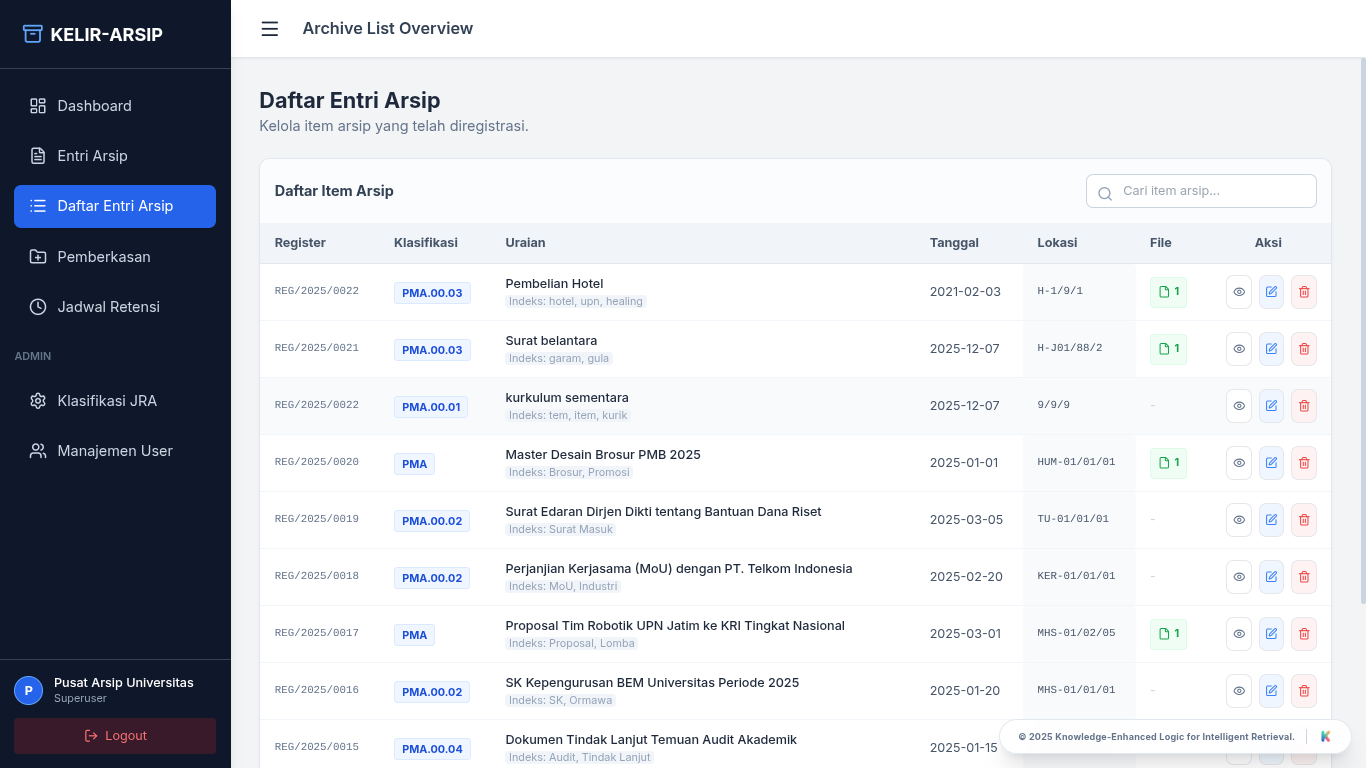Viewport: 1366px width, 768px height.
Task: Edit the Perjanjian Kerjasama MoU entry
Action: (1271, 577)
